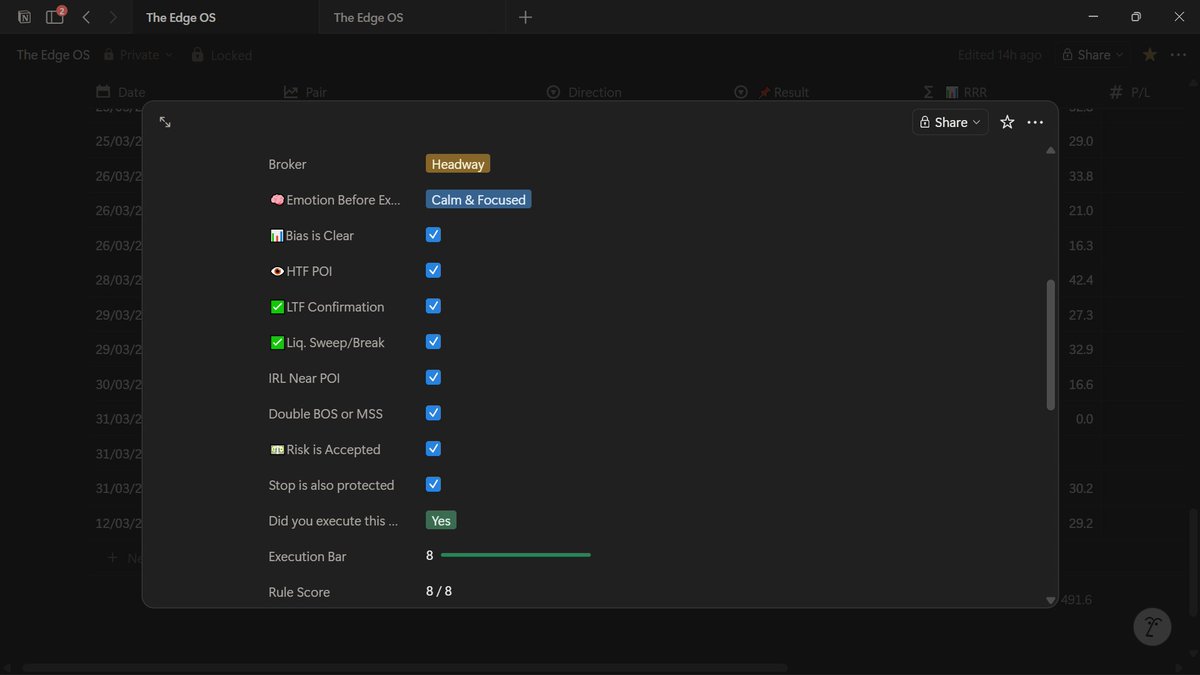The width and height of the screenshot is (1200, 675).
Task: Click the horizontal scrollbar at window bottom
Action: (405, 667)
